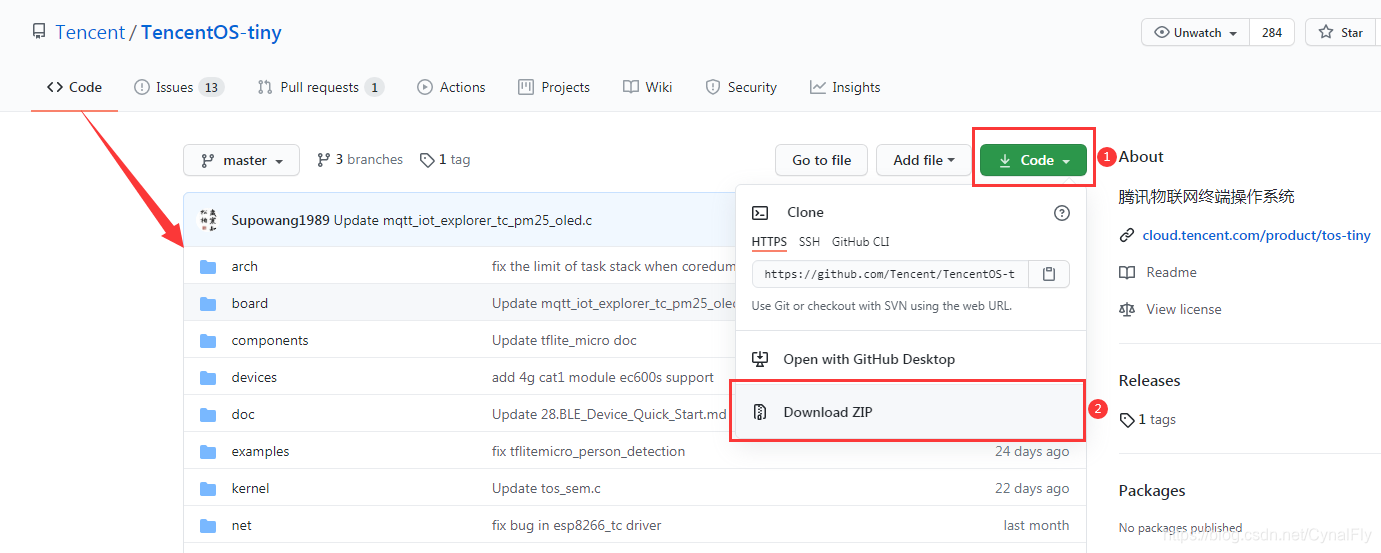The width and height of the screenshot is (1381, 553).
Task: Open the Projects tab
Action: point(554,87)
